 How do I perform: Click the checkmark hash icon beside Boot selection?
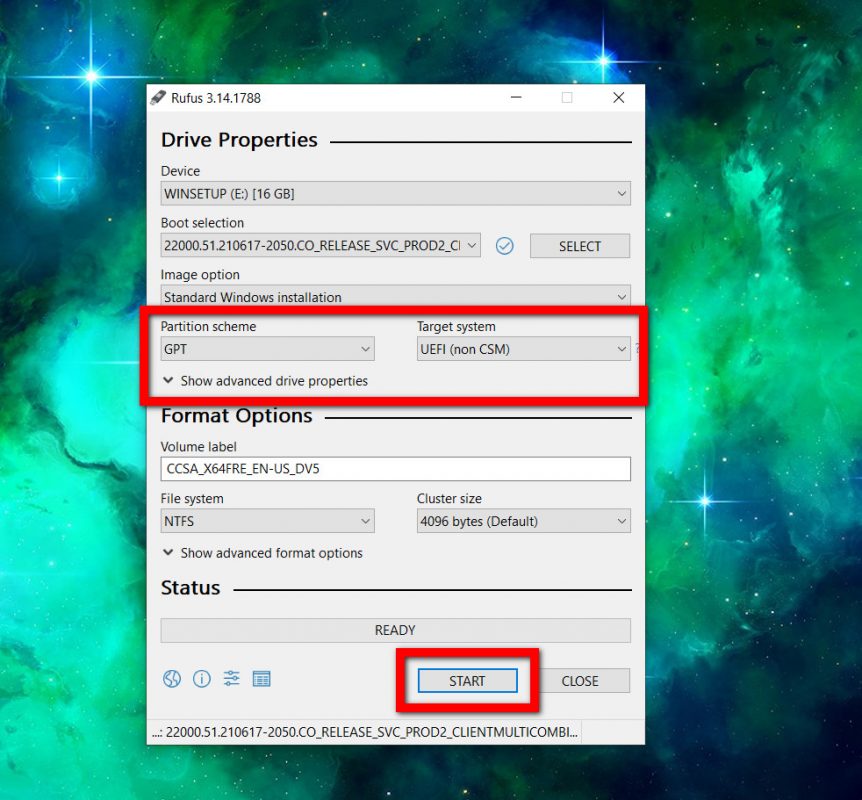pyautogui.click(x=505, y=246)
